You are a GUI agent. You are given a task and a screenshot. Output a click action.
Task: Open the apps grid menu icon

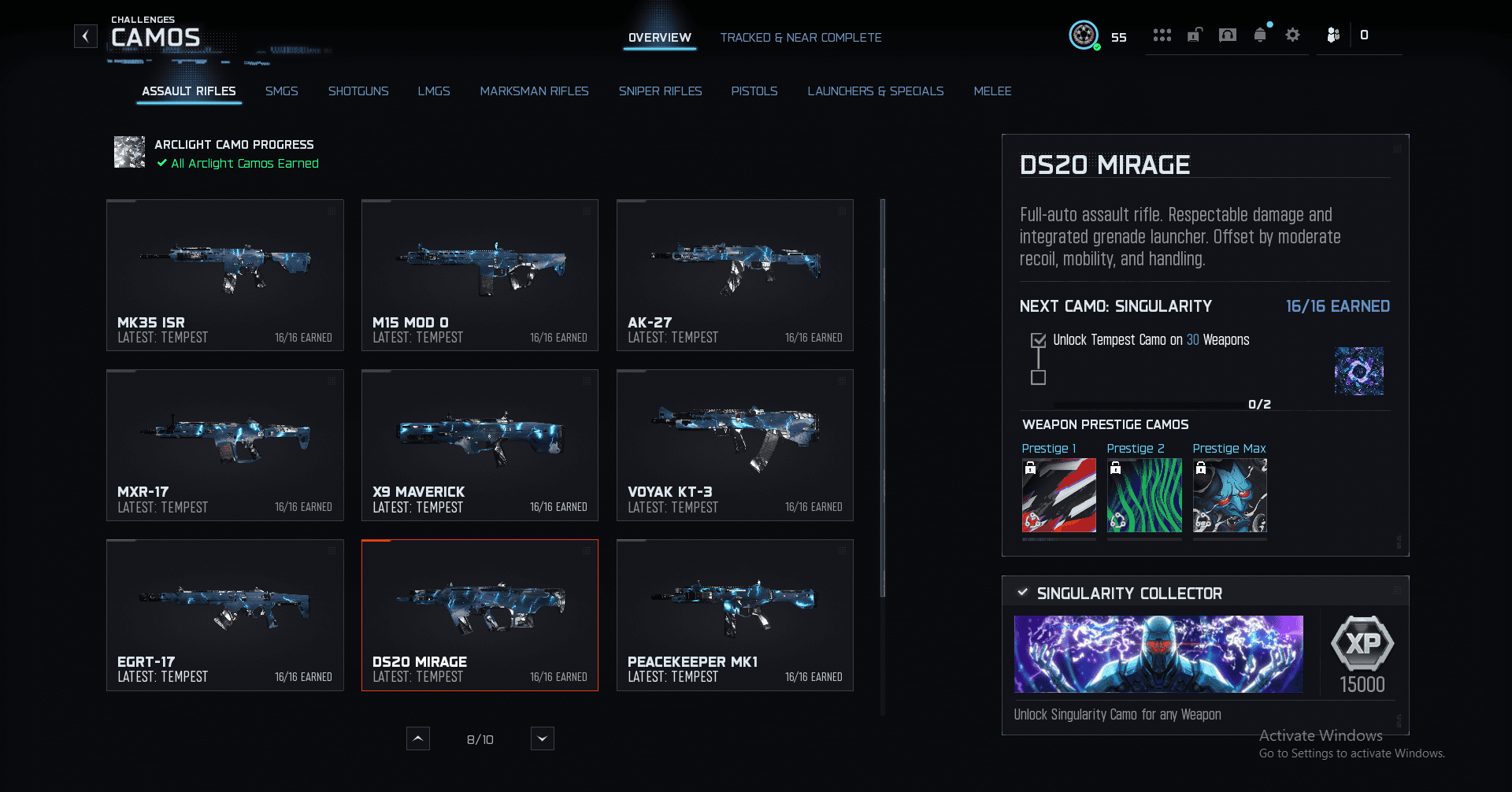click(1162, 35)
